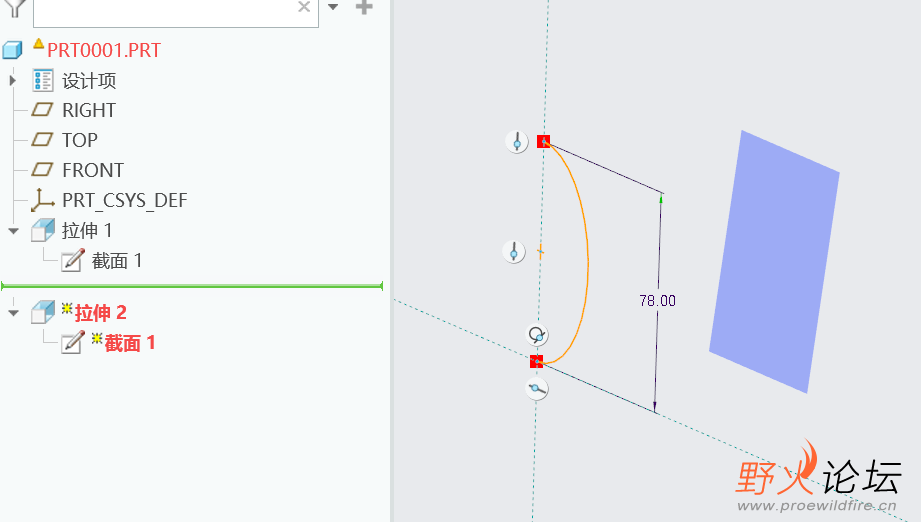921x522 pixels.
Task: Click the blue sketch plane
Action: tap(774, 262)
